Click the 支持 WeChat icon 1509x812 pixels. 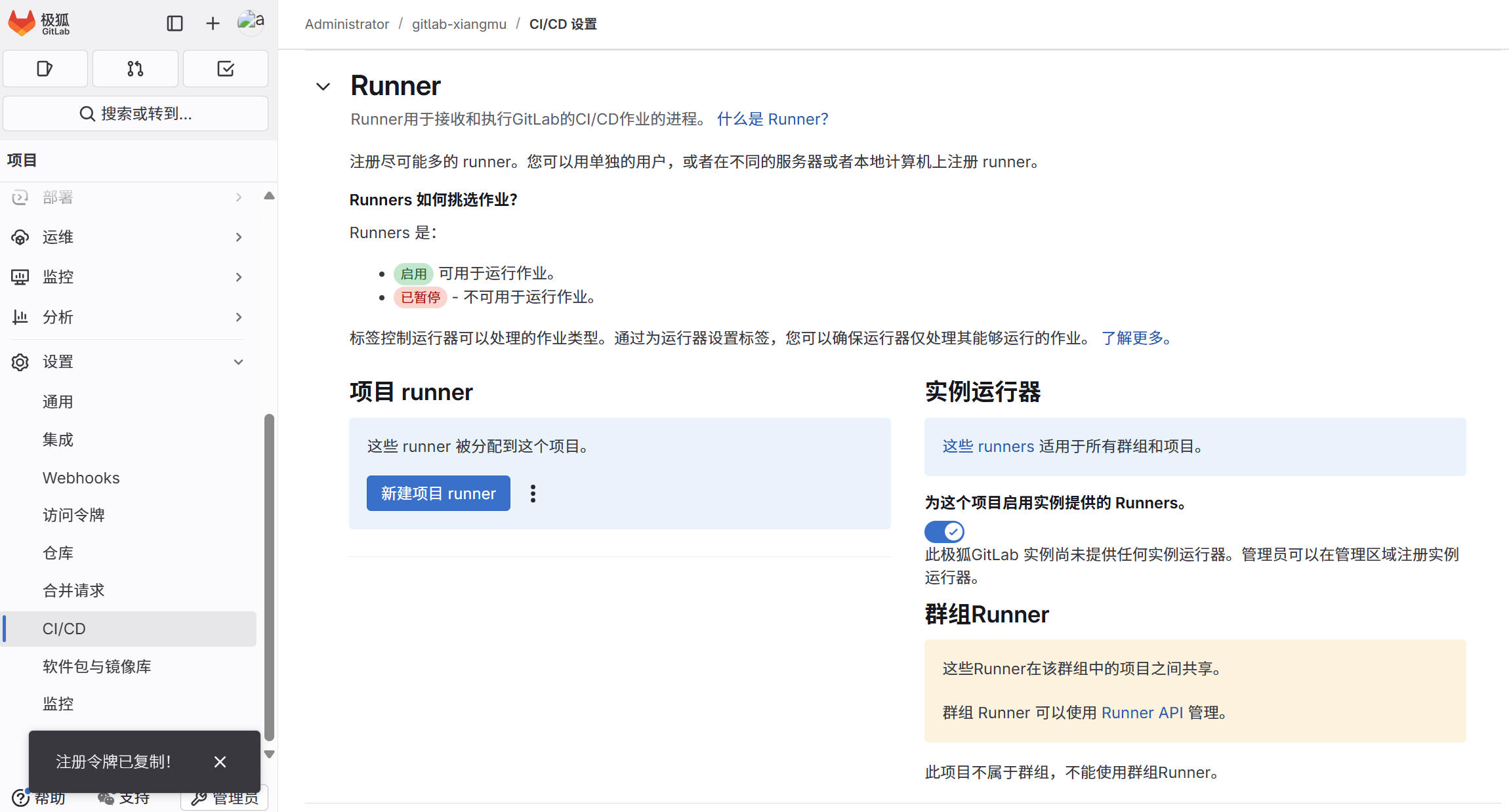pos(106,798)
